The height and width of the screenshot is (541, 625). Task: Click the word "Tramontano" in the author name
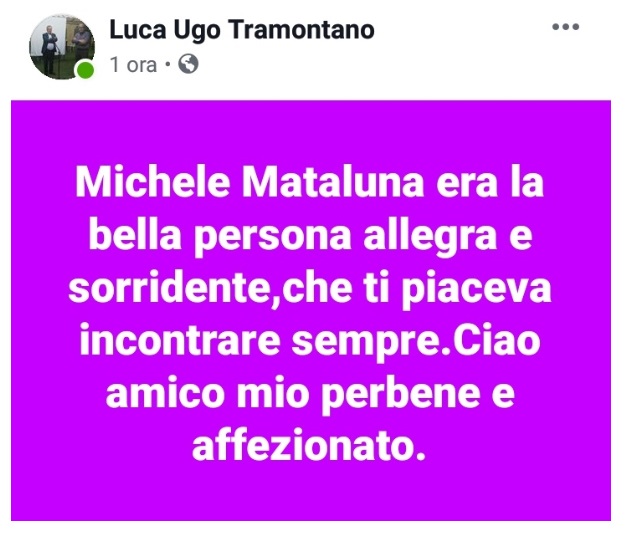point(301,30)
